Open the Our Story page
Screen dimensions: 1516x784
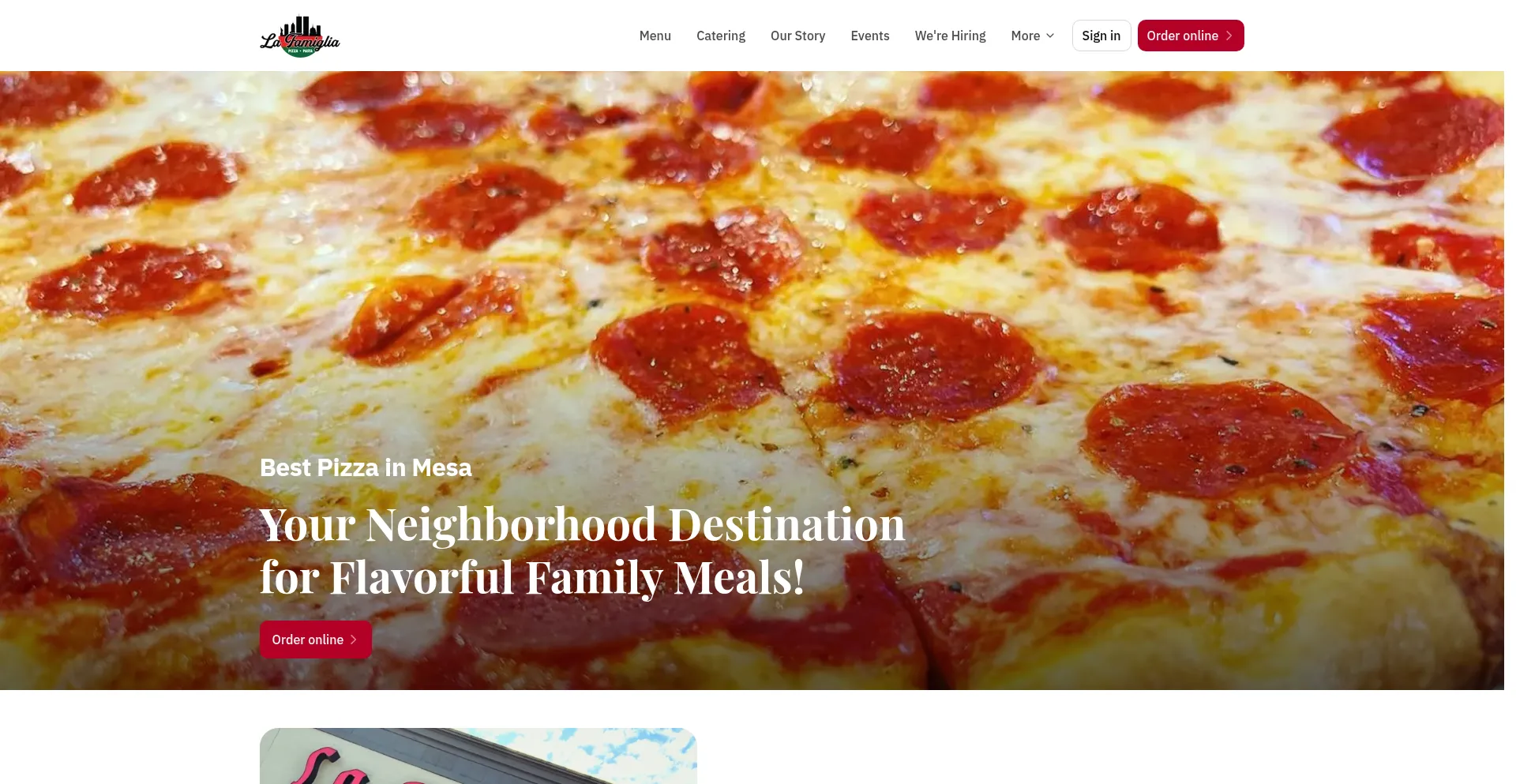[x=797, y=36]
